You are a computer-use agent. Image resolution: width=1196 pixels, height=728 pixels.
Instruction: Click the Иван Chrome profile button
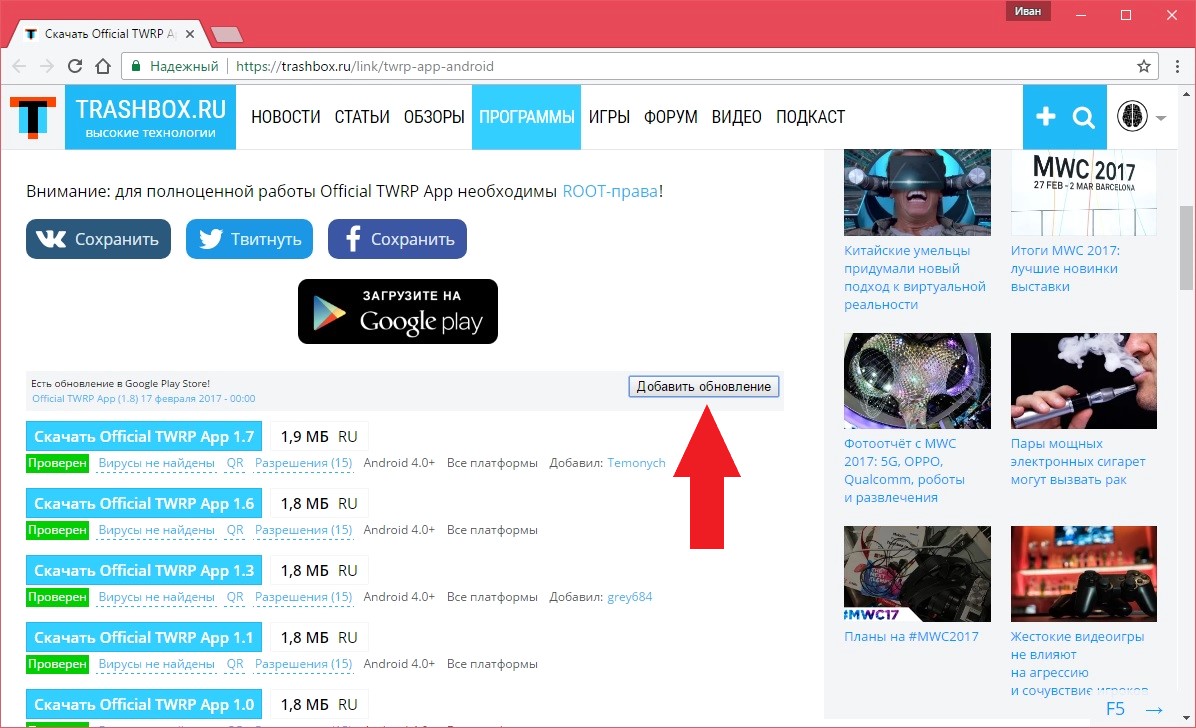(x=1027, y=11)
